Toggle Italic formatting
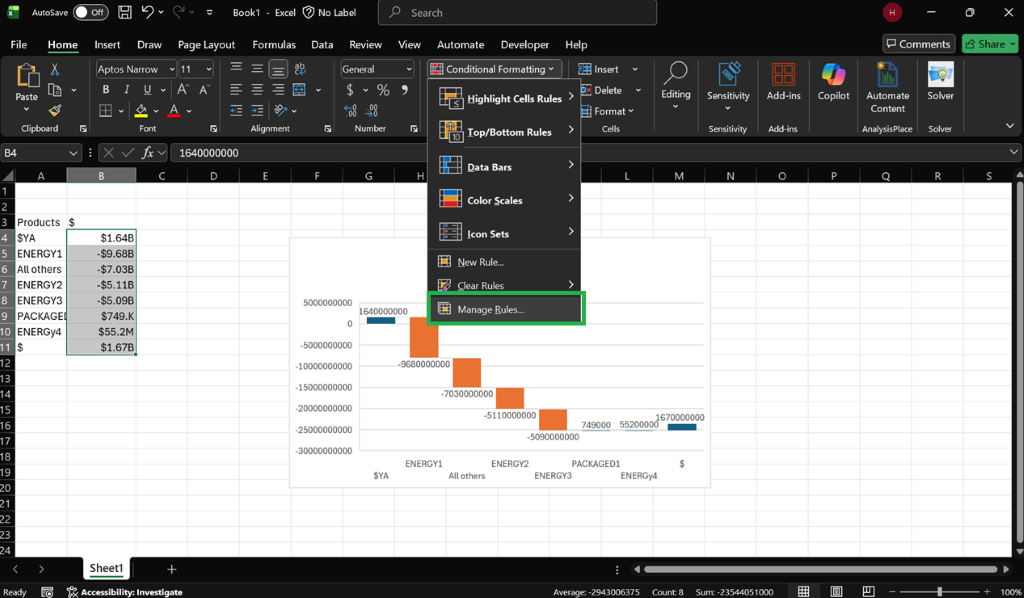The width and height of the screenshot is (1024, 598). (x=126, y=89)
